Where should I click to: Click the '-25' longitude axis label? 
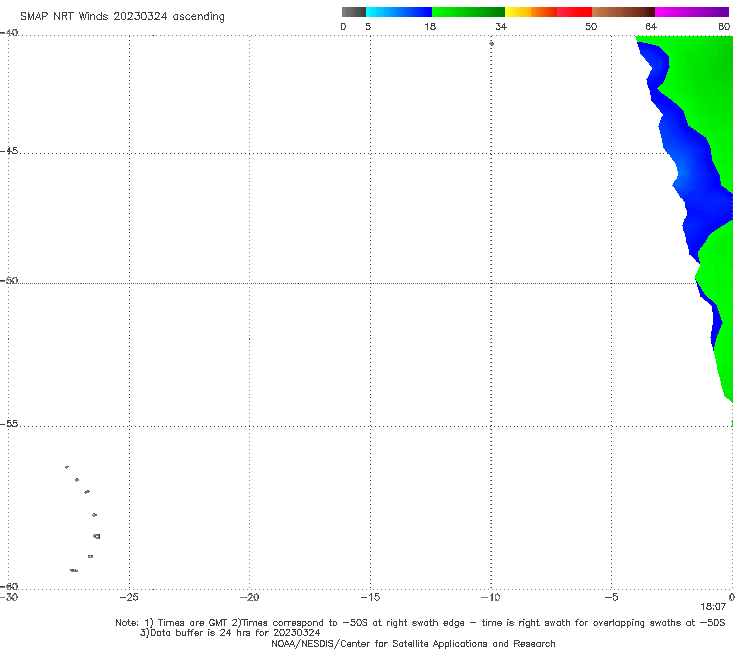(129, 597)
